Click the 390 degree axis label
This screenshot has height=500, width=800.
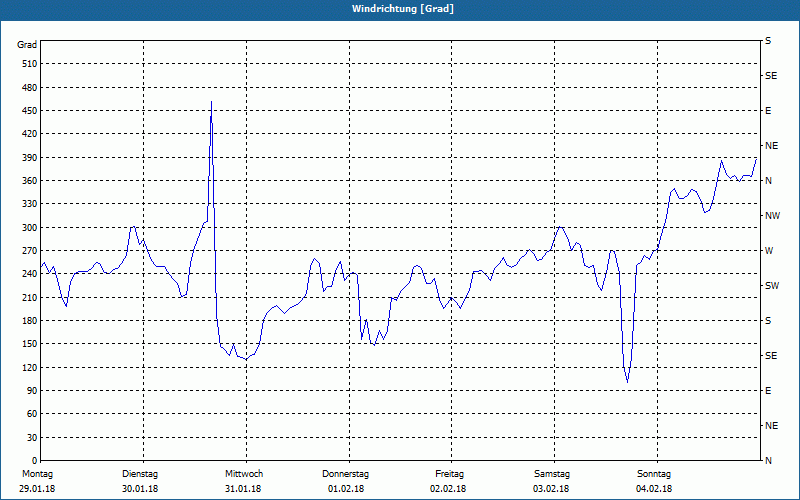tap(30, 157)
